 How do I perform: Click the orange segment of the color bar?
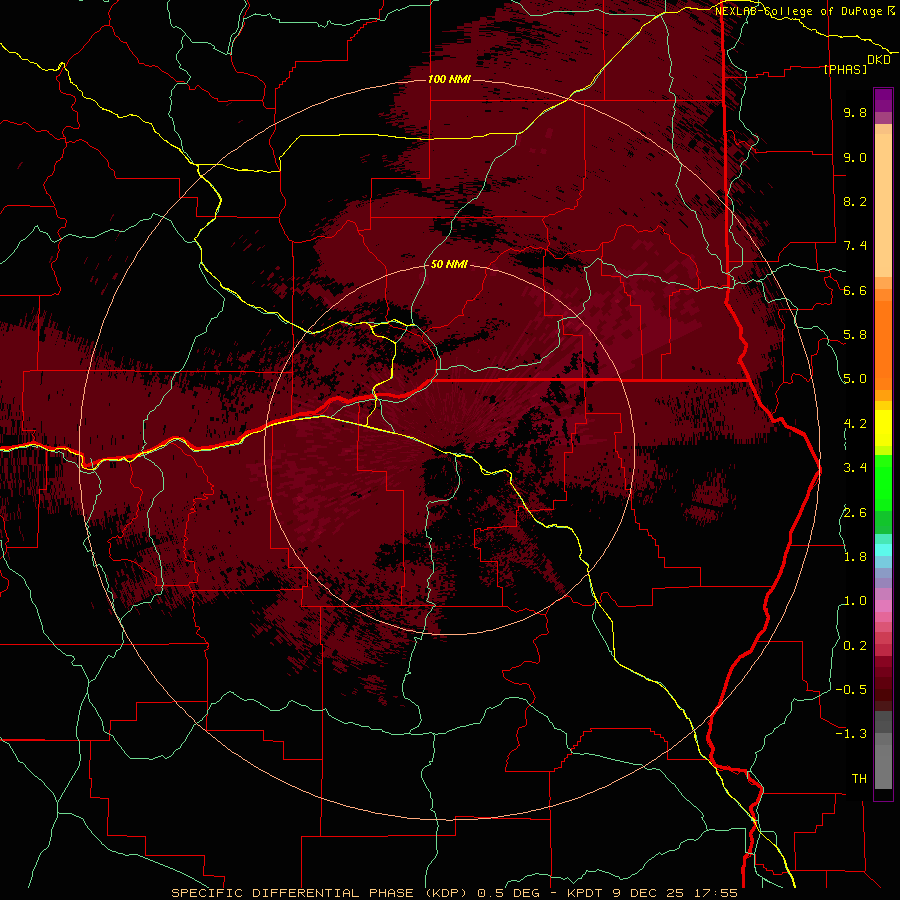883,344
